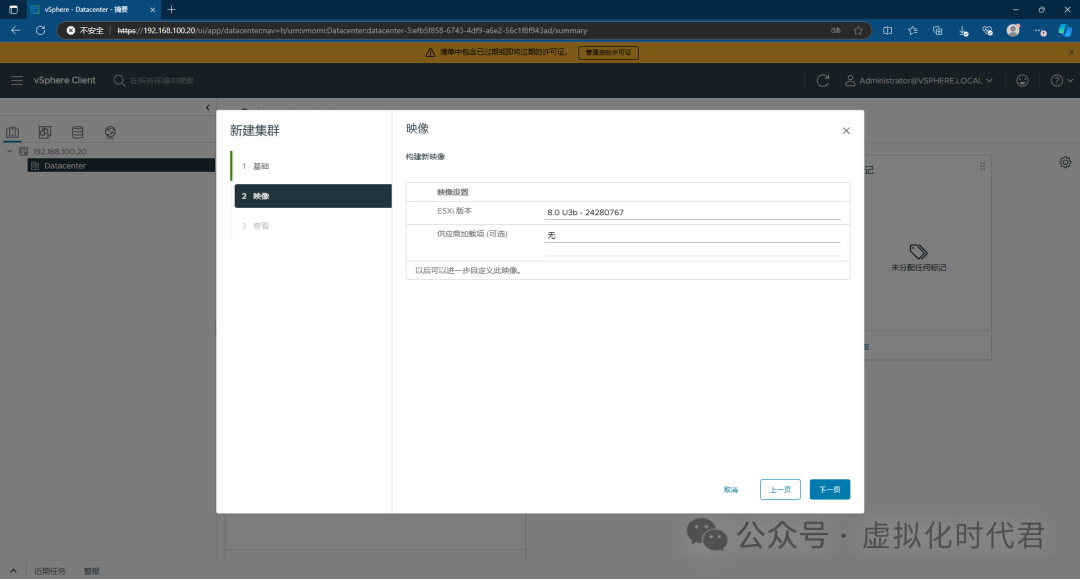Image resolution: width=1080 pixels, height=579 pixels.
Task: Dismiss the license warning banner
Action: [x=1071, y=52]
